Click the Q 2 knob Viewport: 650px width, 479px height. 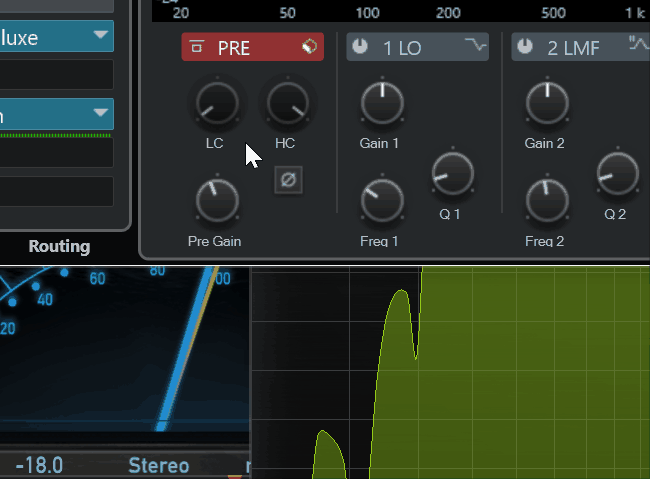616,174
